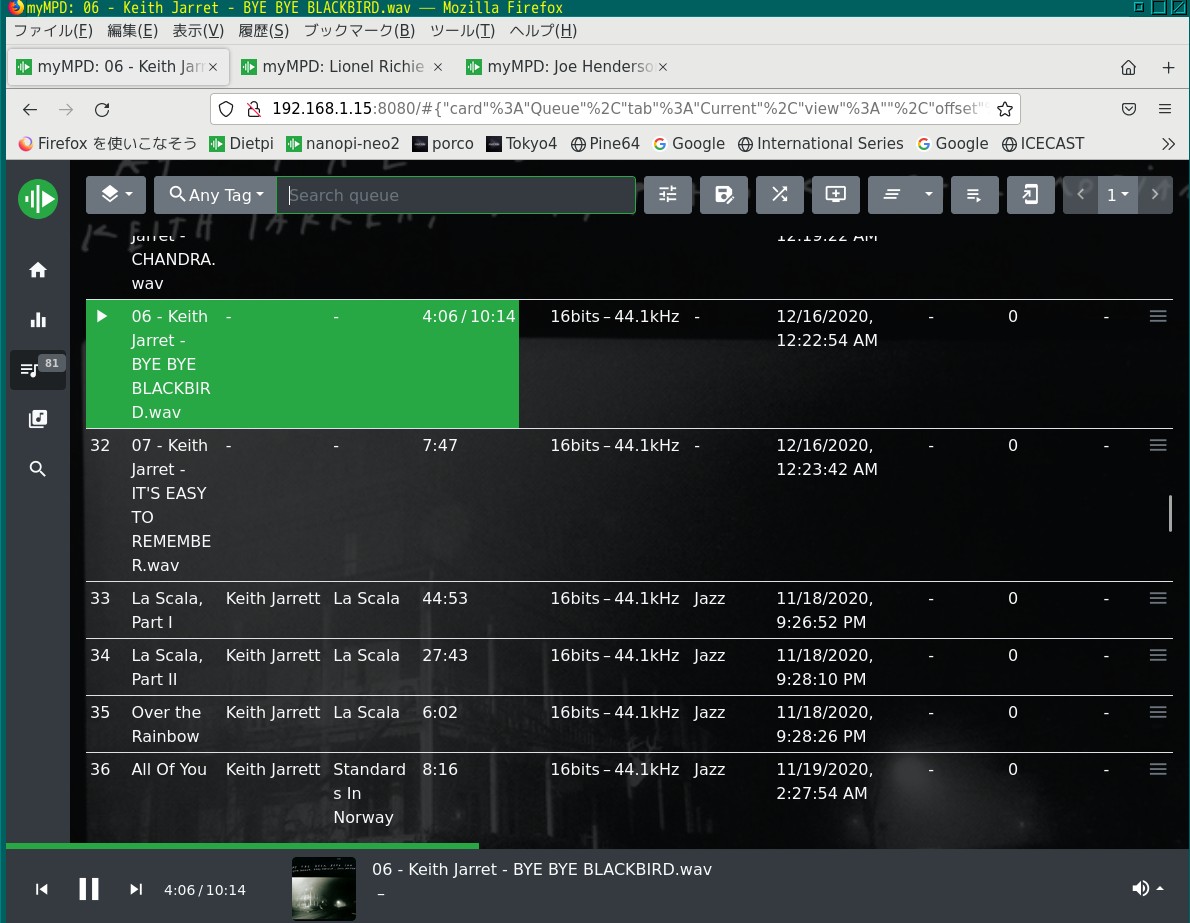Focus the Search queue input field
This screenshot has height=923, width=1190.
coord(456,195)
